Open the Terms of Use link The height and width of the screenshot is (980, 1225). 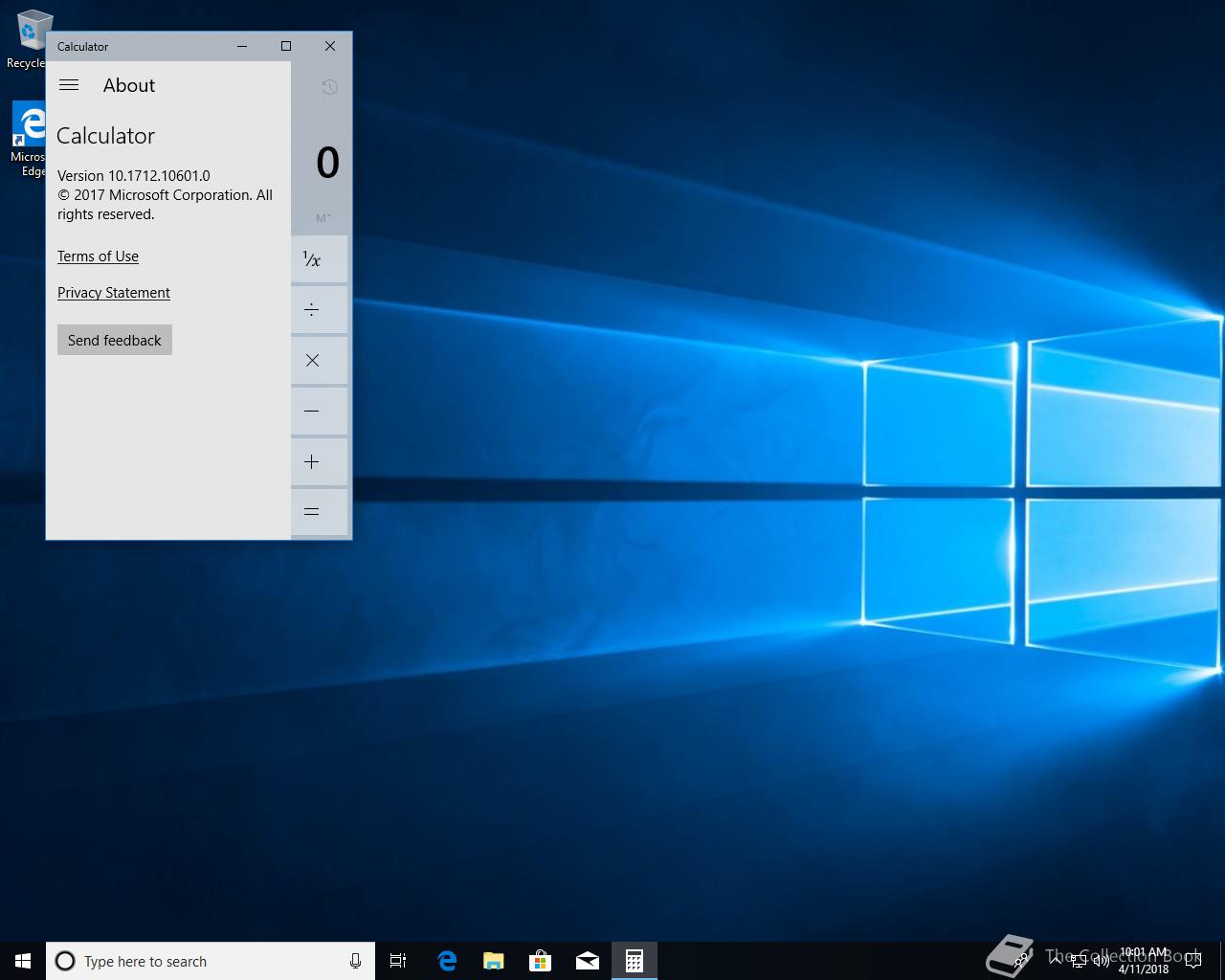tap(98, 256)
